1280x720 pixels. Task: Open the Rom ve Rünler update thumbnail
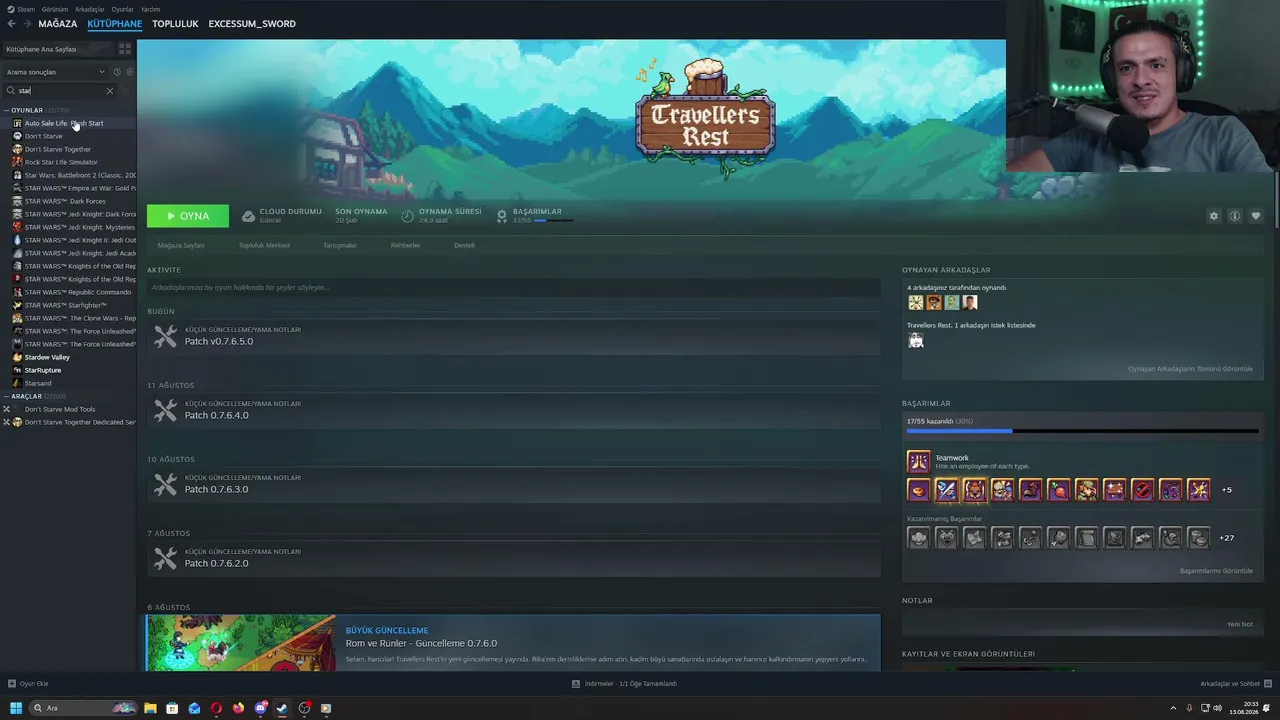tap(241, 643)
